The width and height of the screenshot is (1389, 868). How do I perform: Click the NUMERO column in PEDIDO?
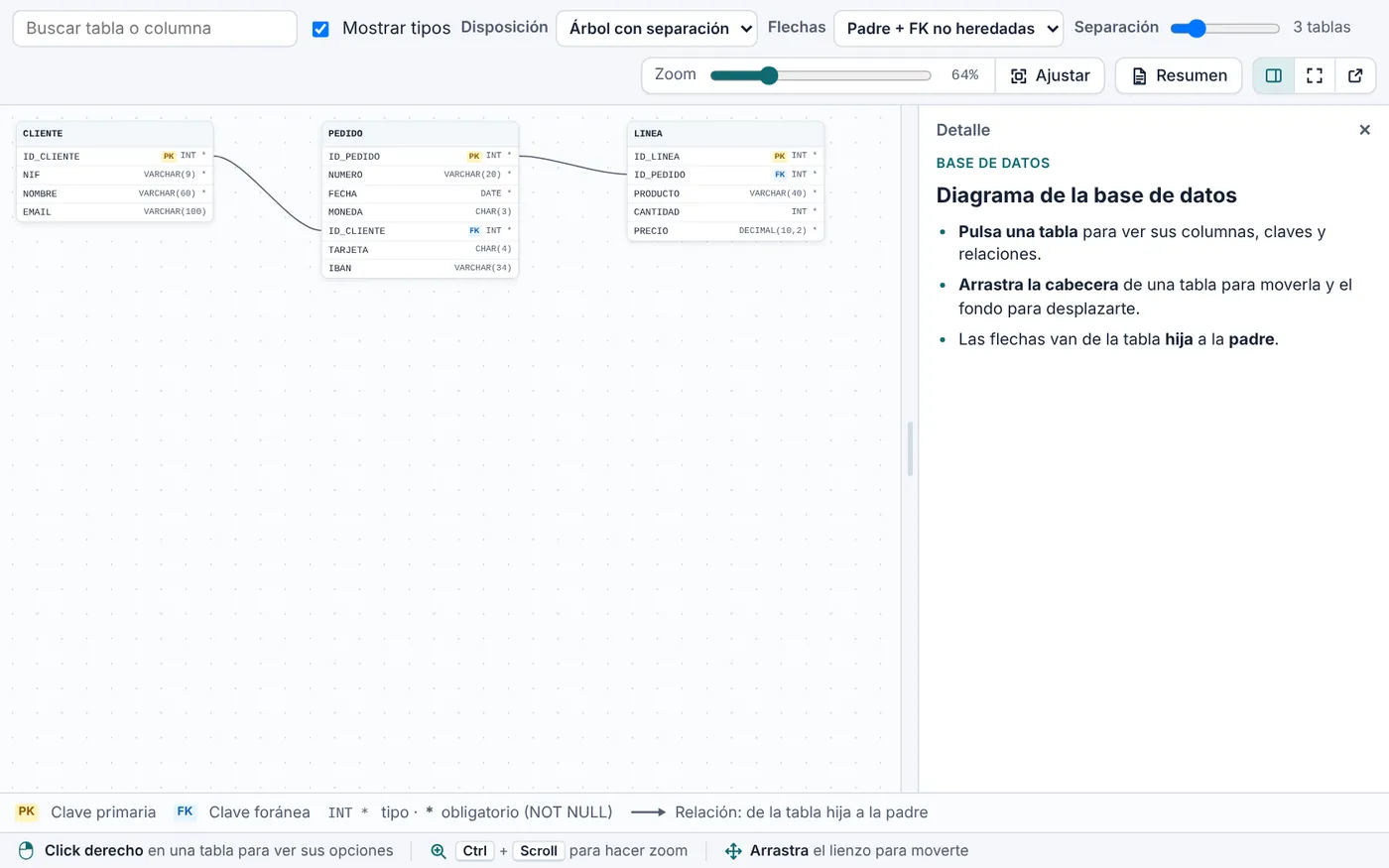pyautogui.click(x=421, y=175)
